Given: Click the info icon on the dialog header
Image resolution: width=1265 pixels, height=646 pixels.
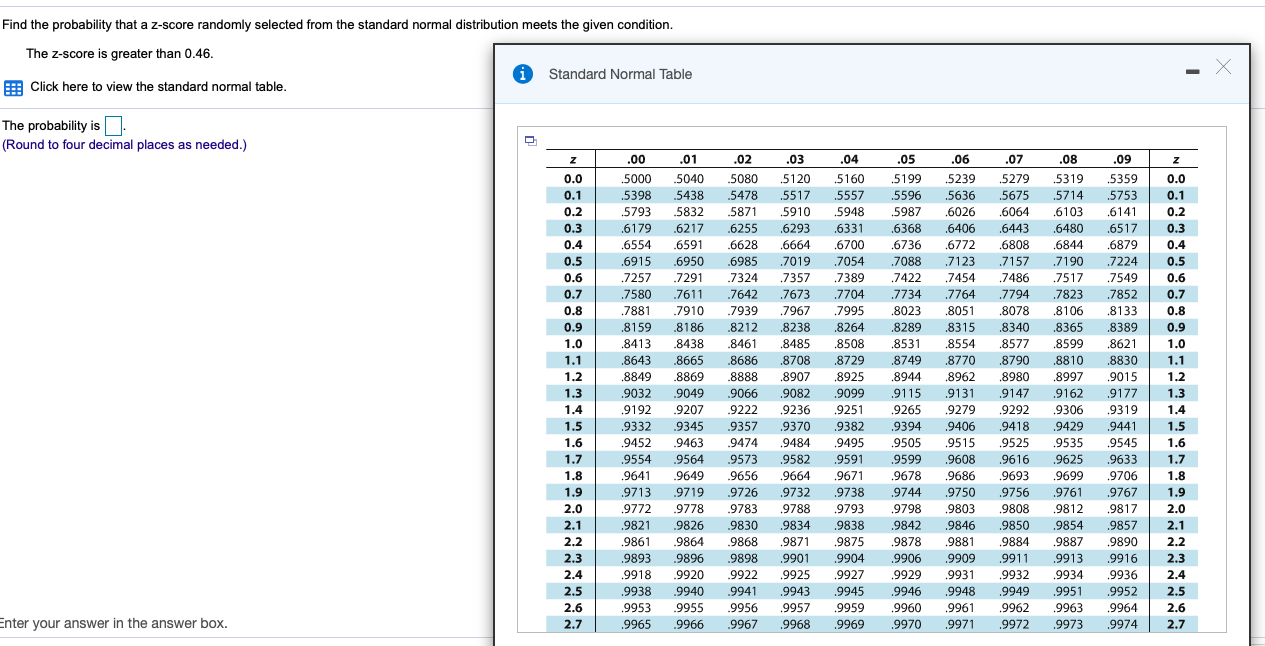Looking at the screenshot, I should coord(521,72).
